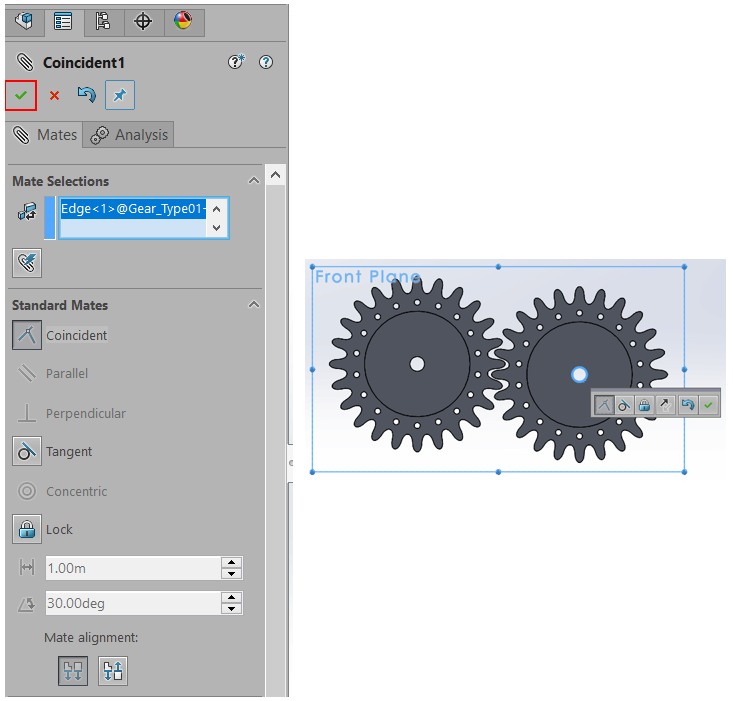The height and width of the screenshot is (701, 733).
Task: Click the Concentric mate label
Action: click(77, 491)
